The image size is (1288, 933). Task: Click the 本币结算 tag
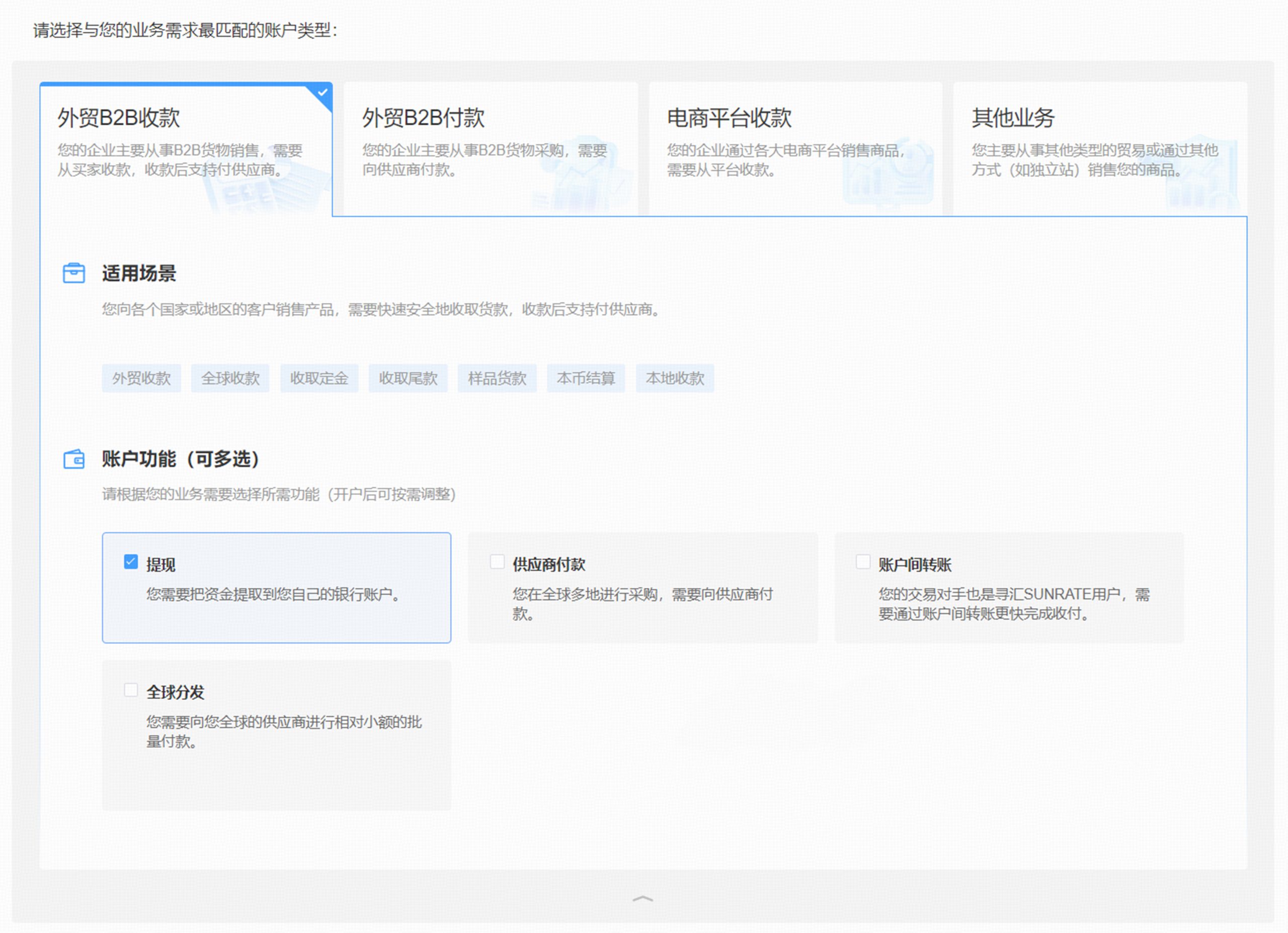586,379
